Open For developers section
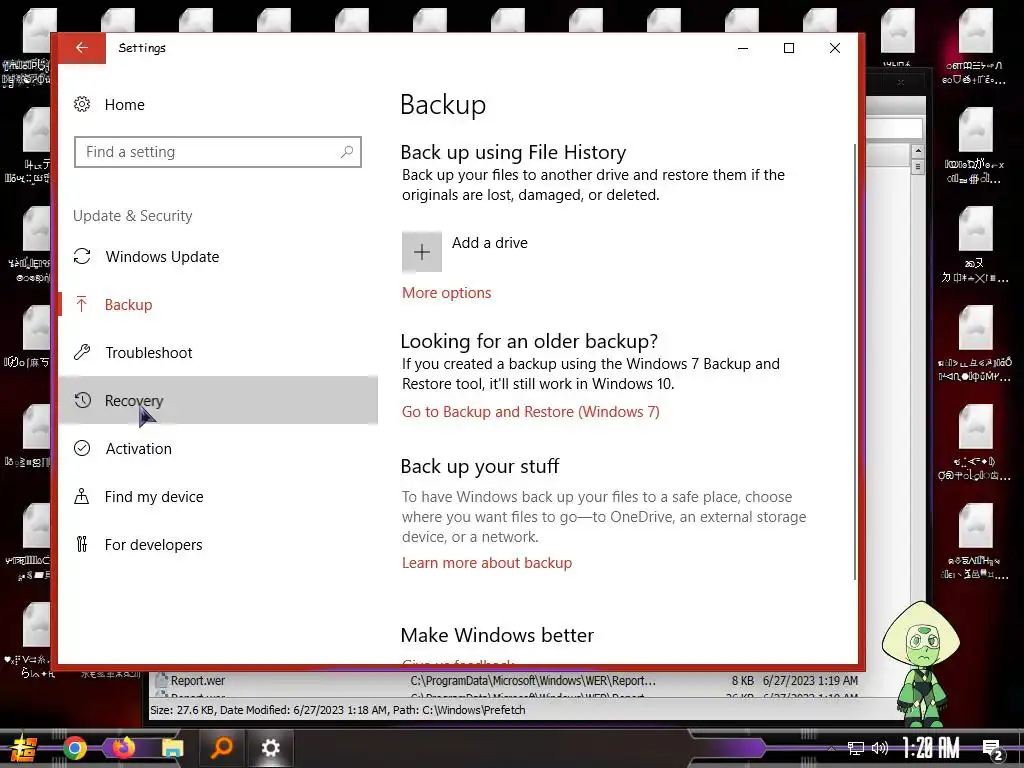Viewport: 1024px width, 768px height. click(x=217, y=545)
